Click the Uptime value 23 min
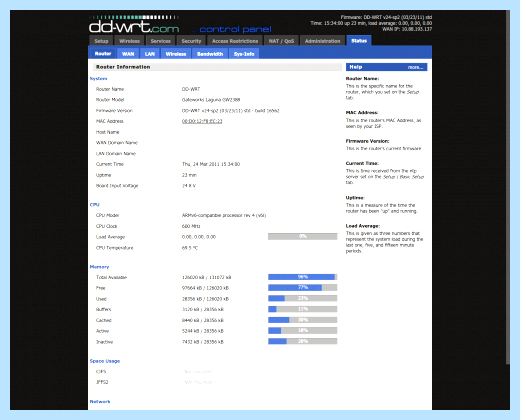The image size is (520, 420). pos(189,175)
